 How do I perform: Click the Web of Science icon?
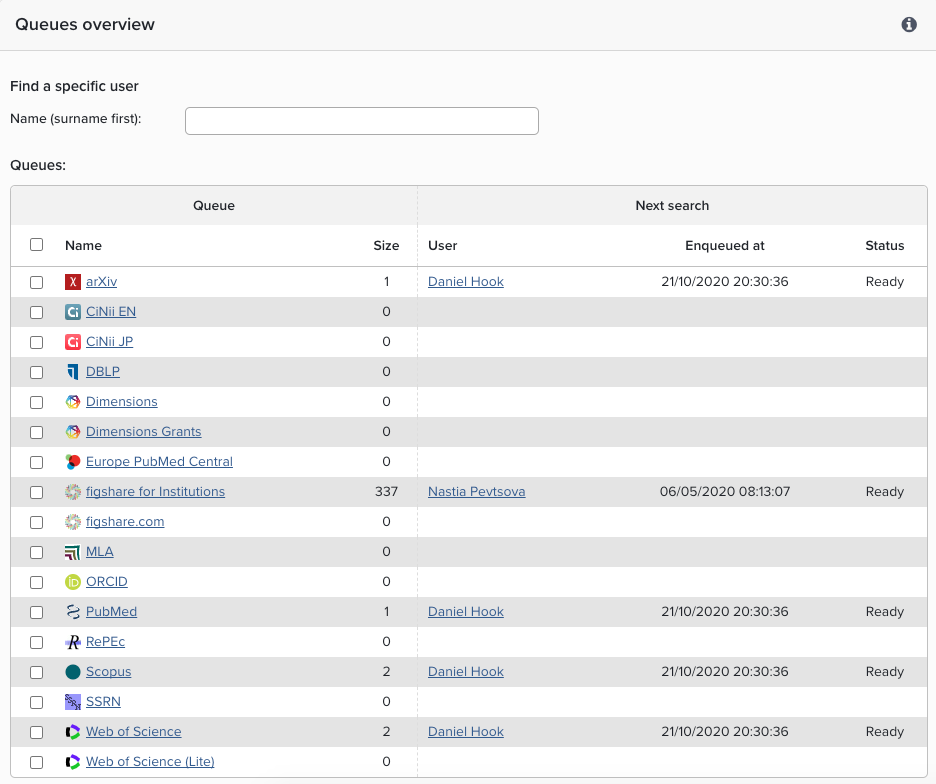click(72, 732)
